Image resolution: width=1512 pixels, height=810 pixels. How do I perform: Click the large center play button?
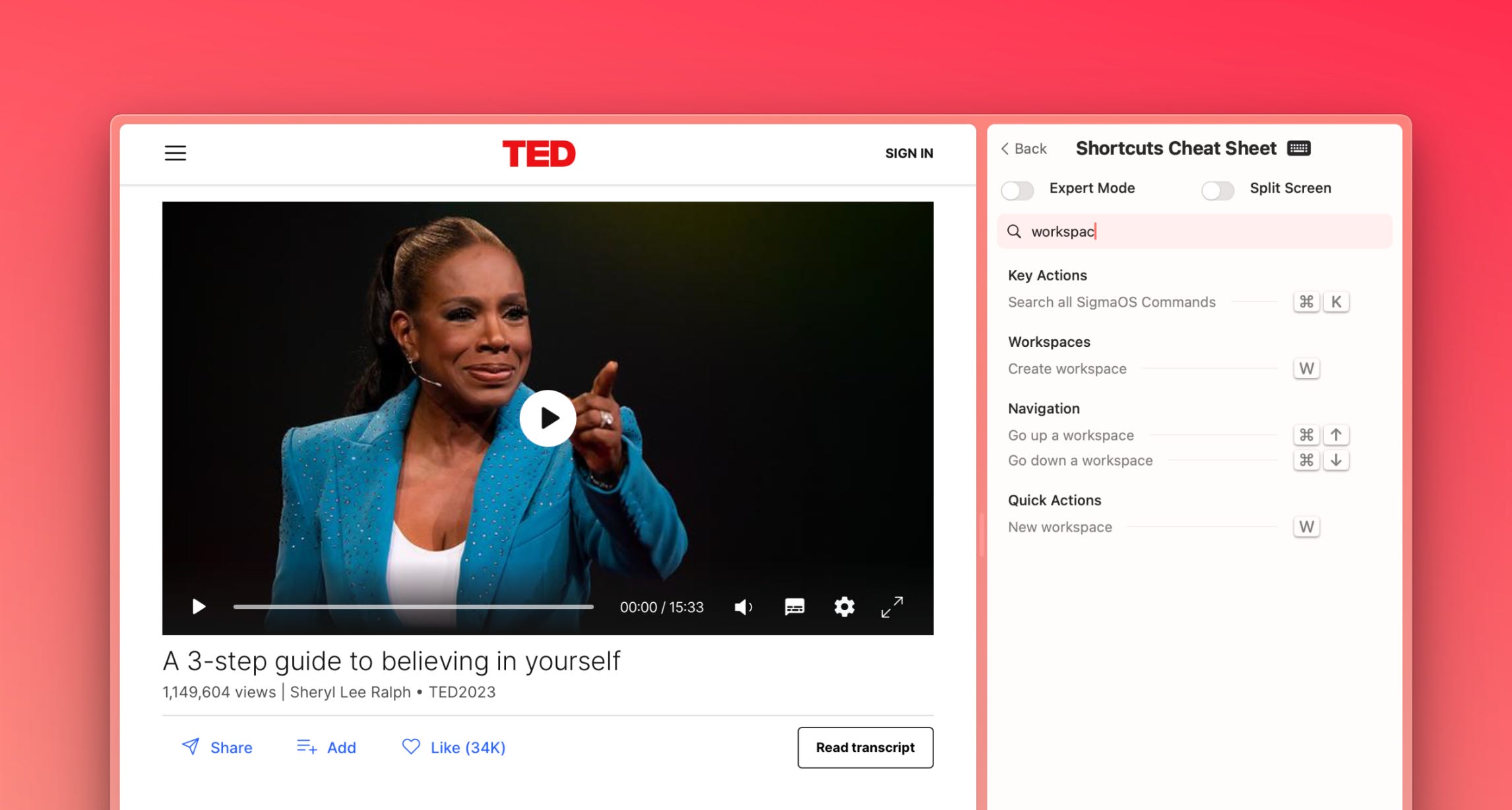point(548,418)
